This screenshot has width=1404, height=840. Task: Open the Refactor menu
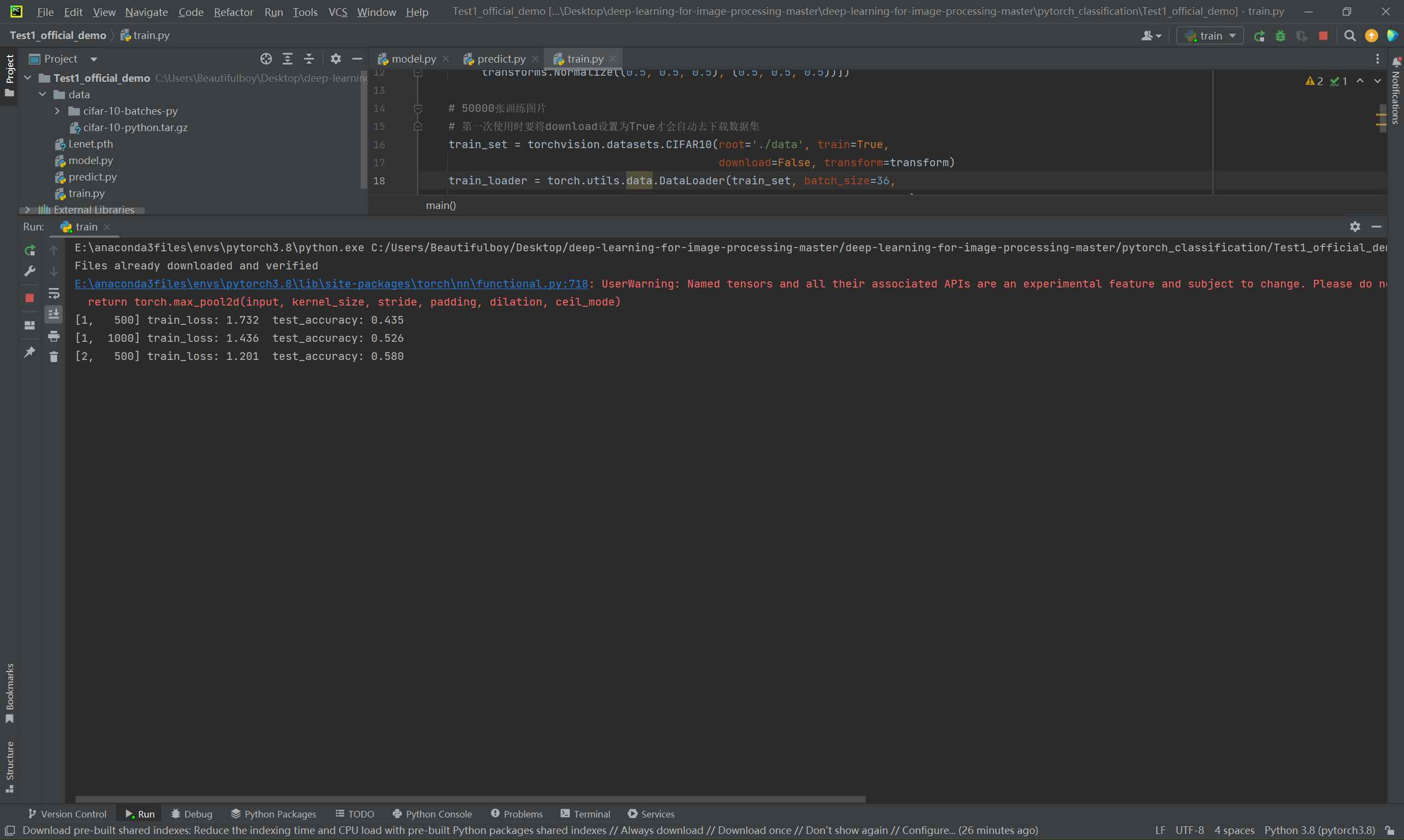point(233,12)
